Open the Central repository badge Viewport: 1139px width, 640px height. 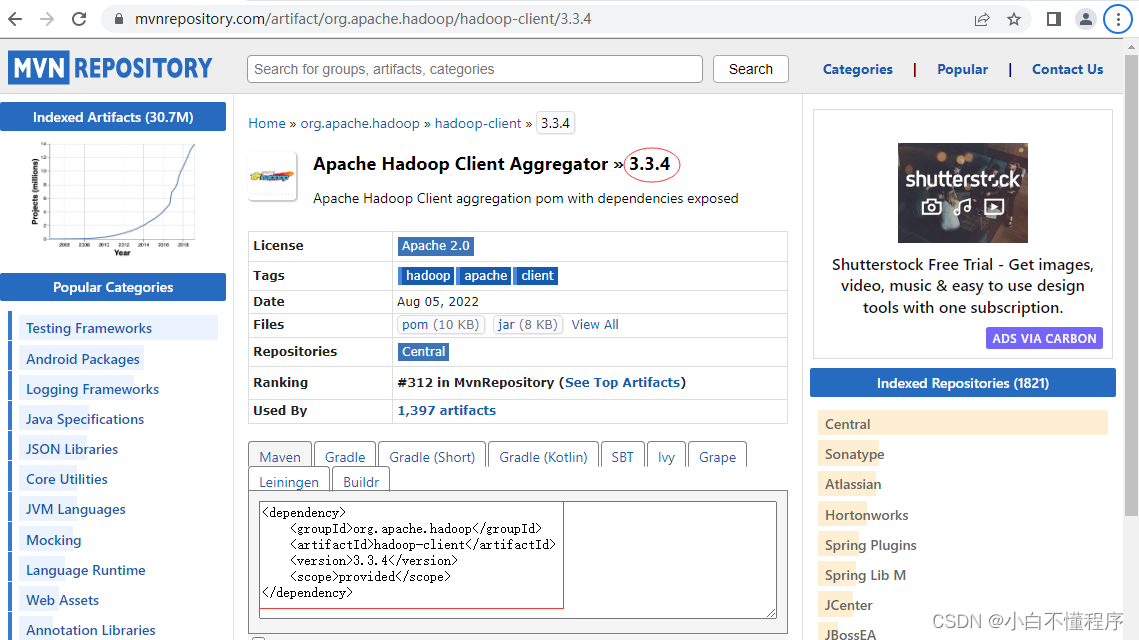[x=423, y=352]
